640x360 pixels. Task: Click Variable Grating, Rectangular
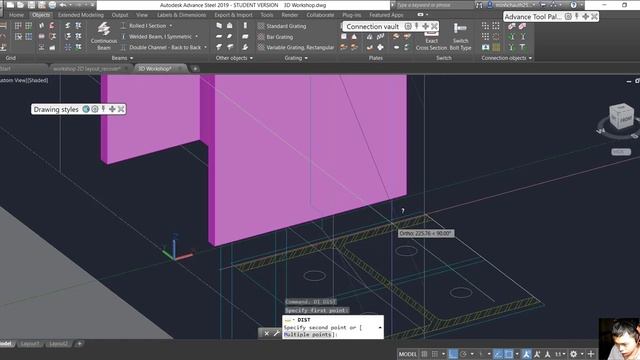point(296,47)
